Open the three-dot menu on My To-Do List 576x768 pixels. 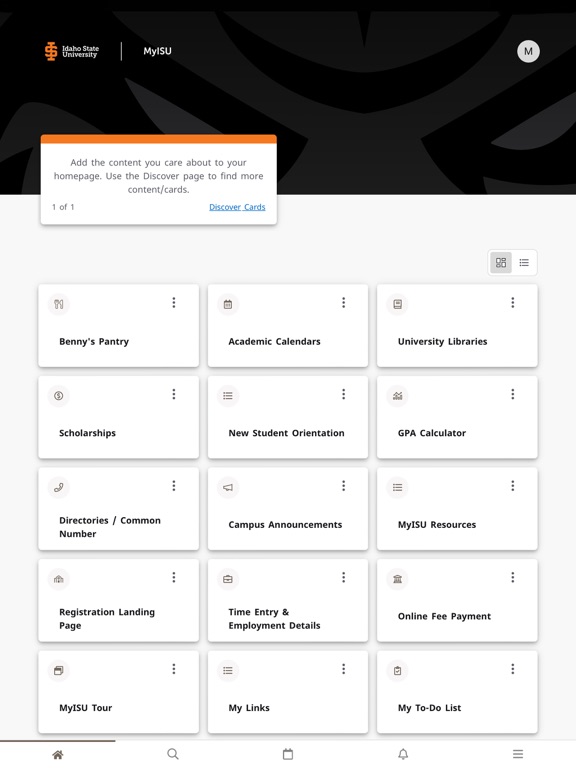click(x=513, y=669)
